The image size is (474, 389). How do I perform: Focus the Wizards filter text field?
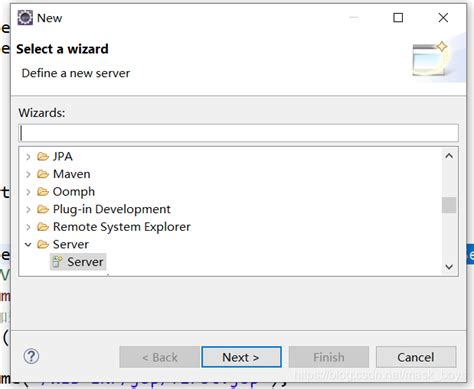point(238,133)
